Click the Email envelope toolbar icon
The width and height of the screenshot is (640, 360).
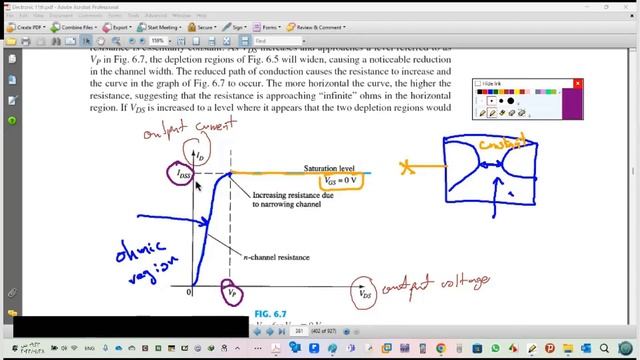tap(71, 41)
